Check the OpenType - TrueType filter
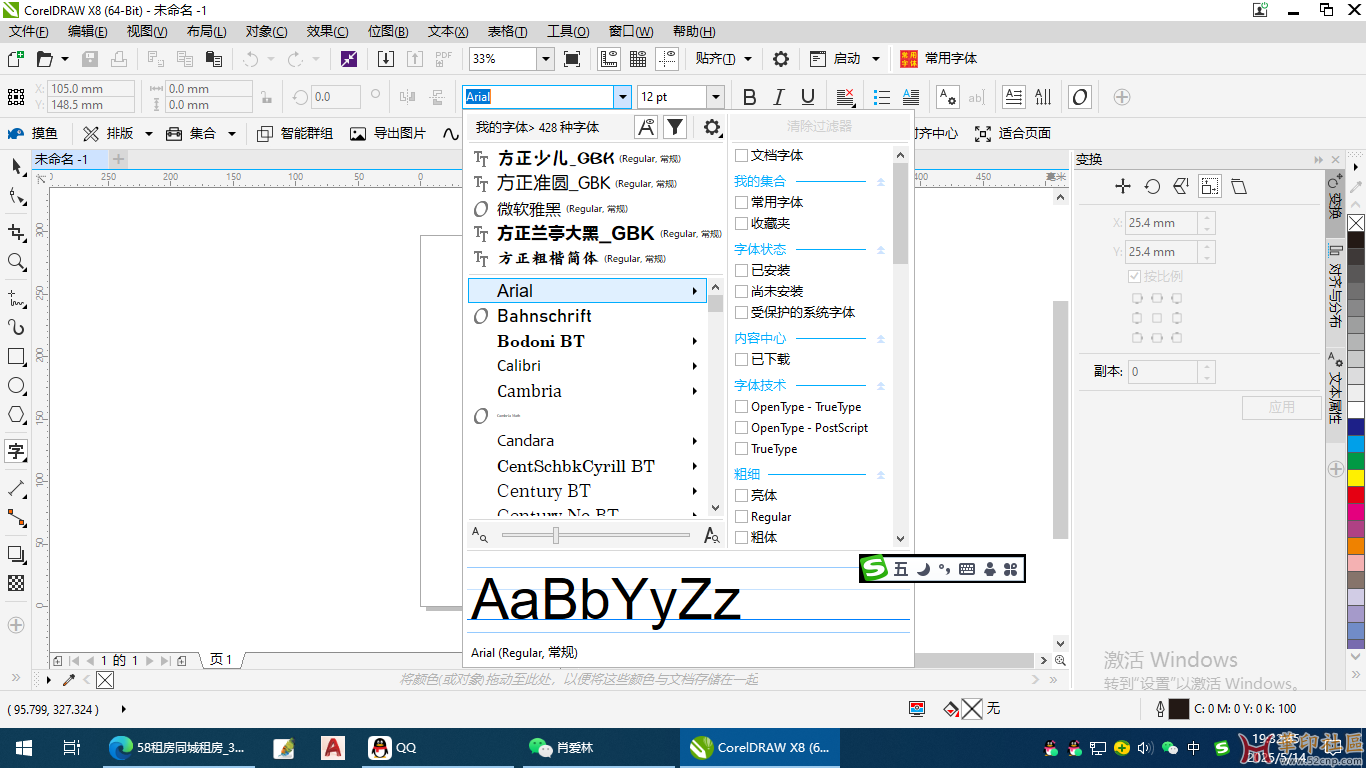Viewport: 1366px width, 768px height. click(x=741, y=407)
